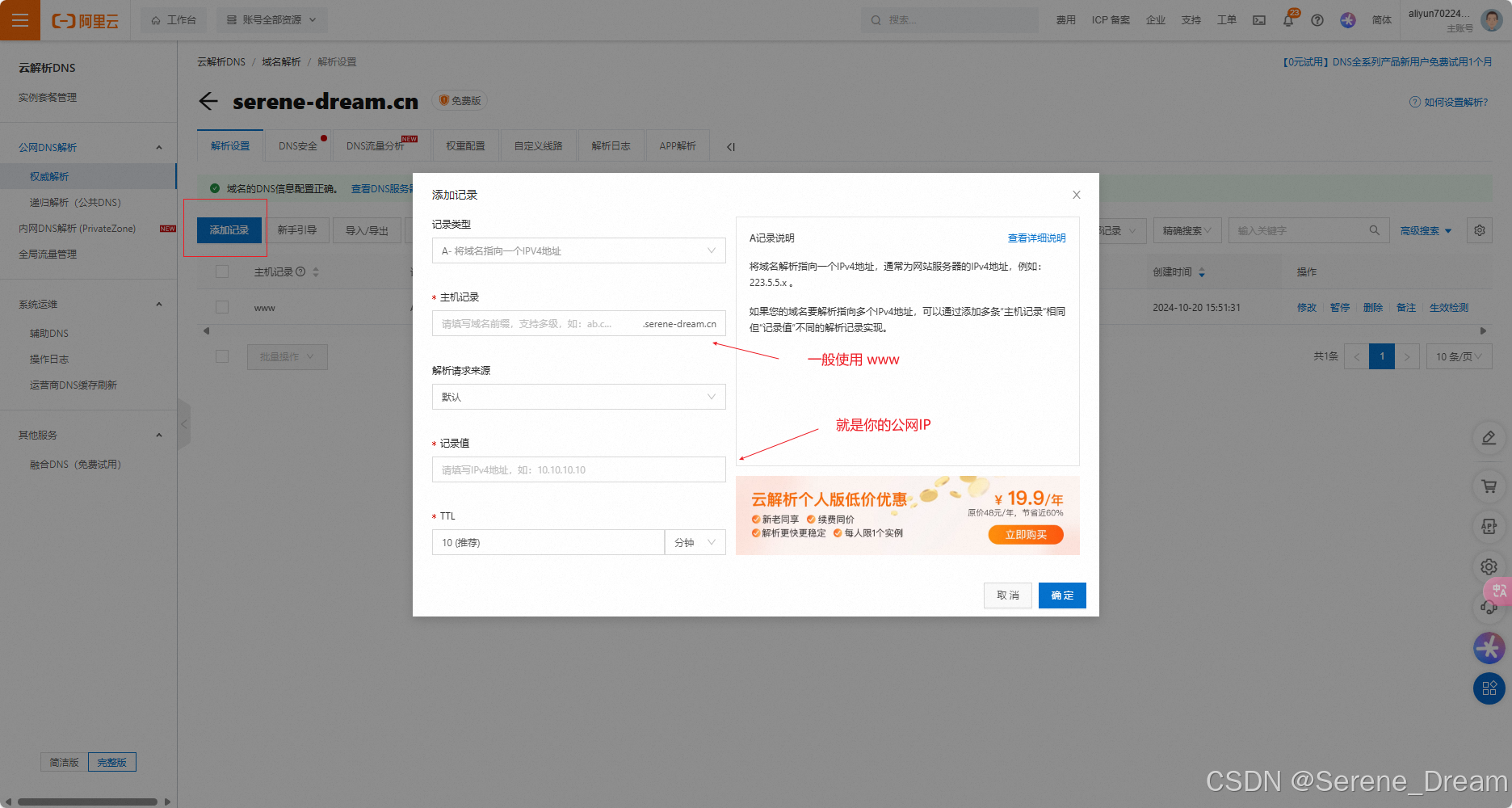Viewport: 1512px width, 808px height.
Task: Open the APP解析 tab
Action: (x=678, y=145)
